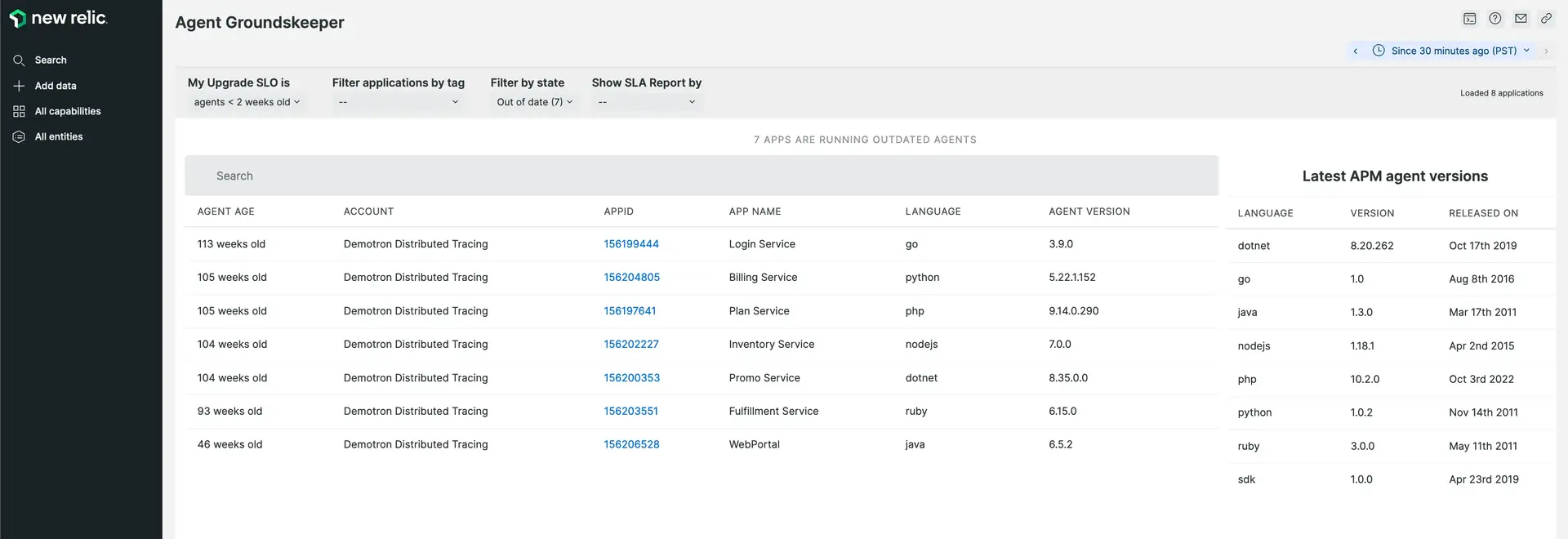Open the Show SLA Report by dropdown
The height and width of the screenshot is (539, 1568).
tap(647, 102)
